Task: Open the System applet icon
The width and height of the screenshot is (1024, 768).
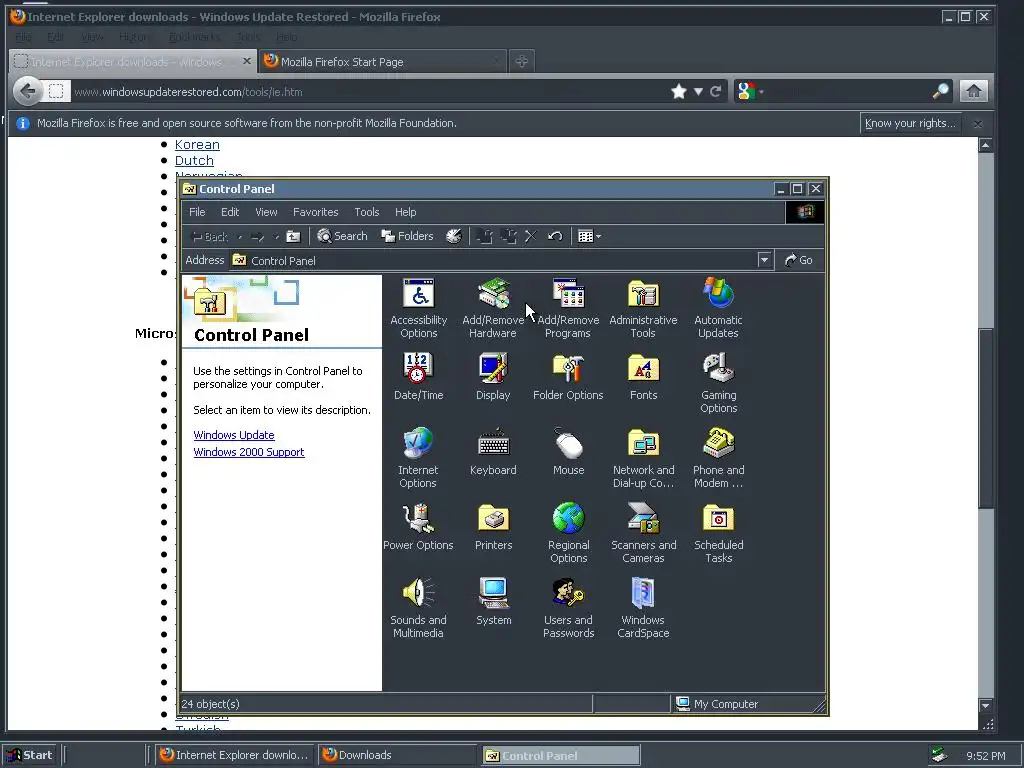Action: coord(493,602)
